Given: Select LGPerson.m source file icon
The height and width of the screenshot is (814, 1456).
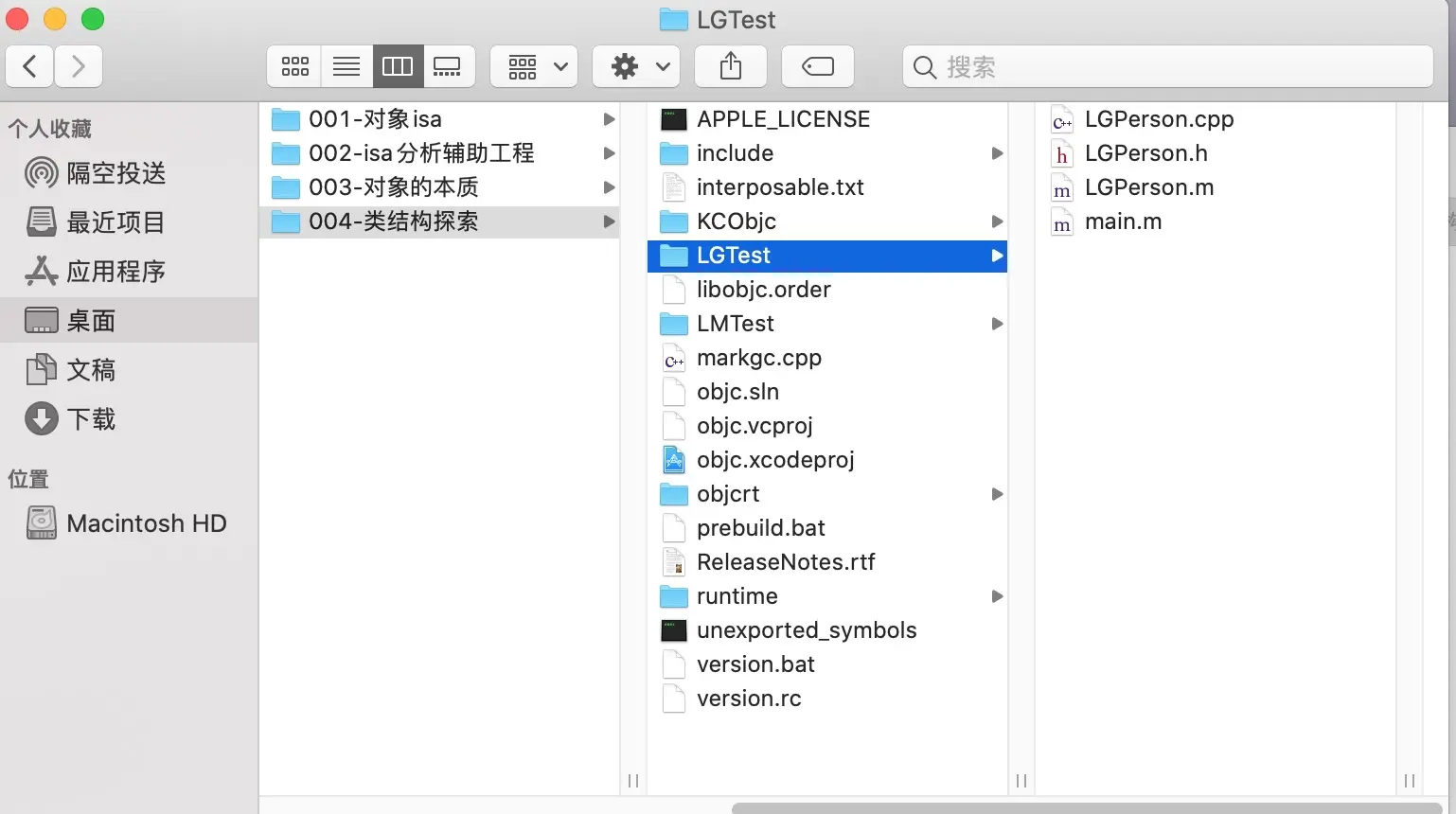Looking at the screenshot, I should click(x=1062, y=187).
